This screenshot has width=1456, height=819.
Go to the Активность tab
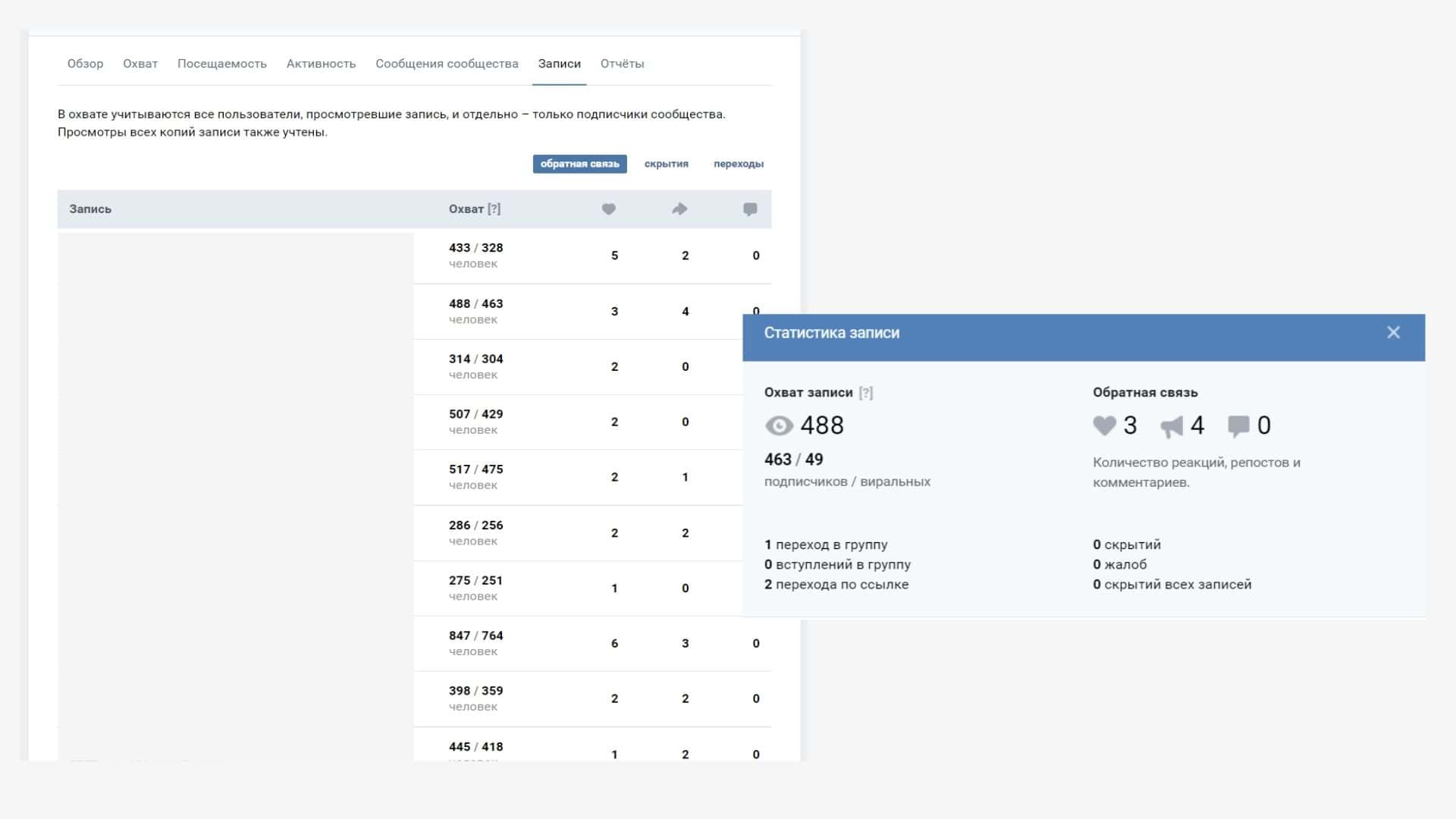click(321, 64)
